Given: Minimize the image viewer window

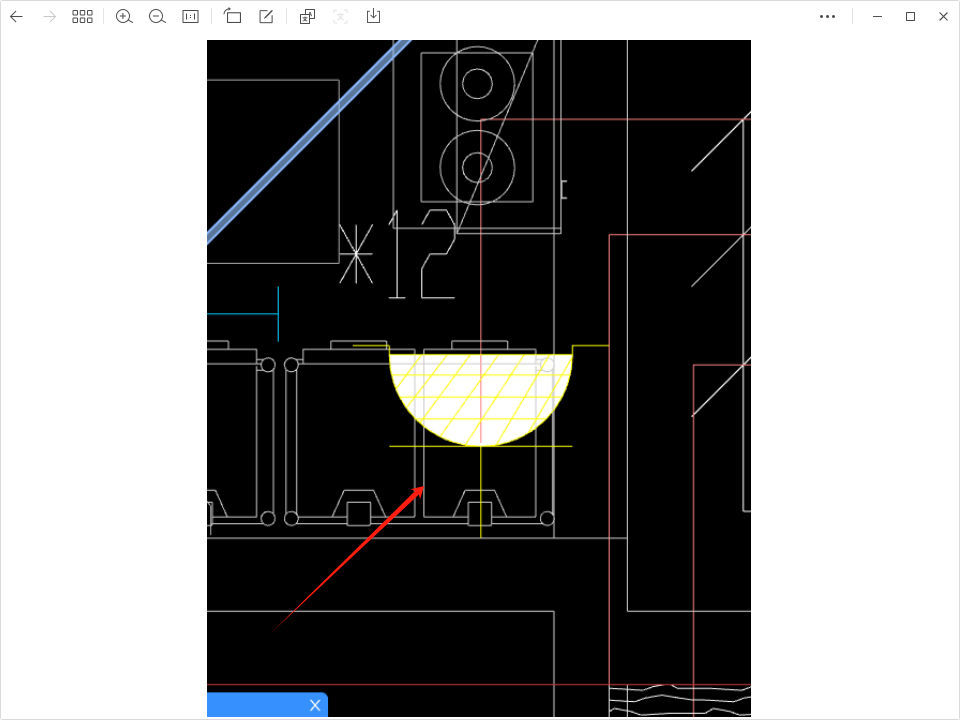Looking at the screenshot, I should (x=877, y=17).
